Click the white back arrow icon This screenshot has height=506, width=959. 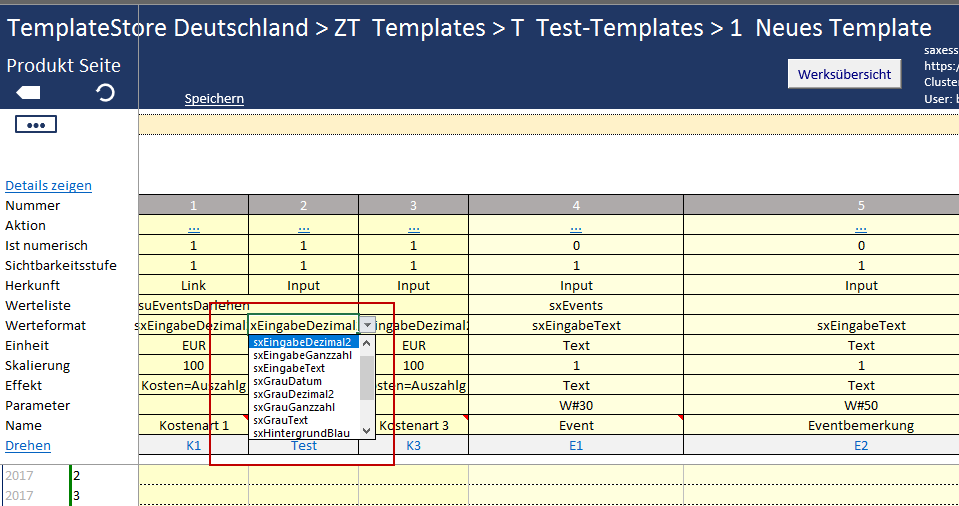[x=28, y=93]
